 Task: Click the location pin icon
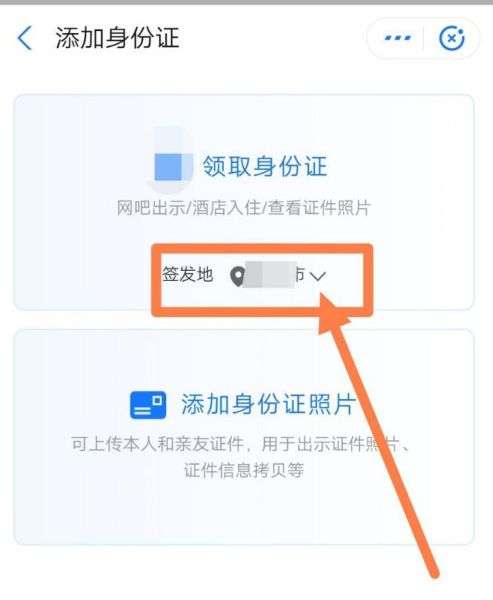point(238,276)
